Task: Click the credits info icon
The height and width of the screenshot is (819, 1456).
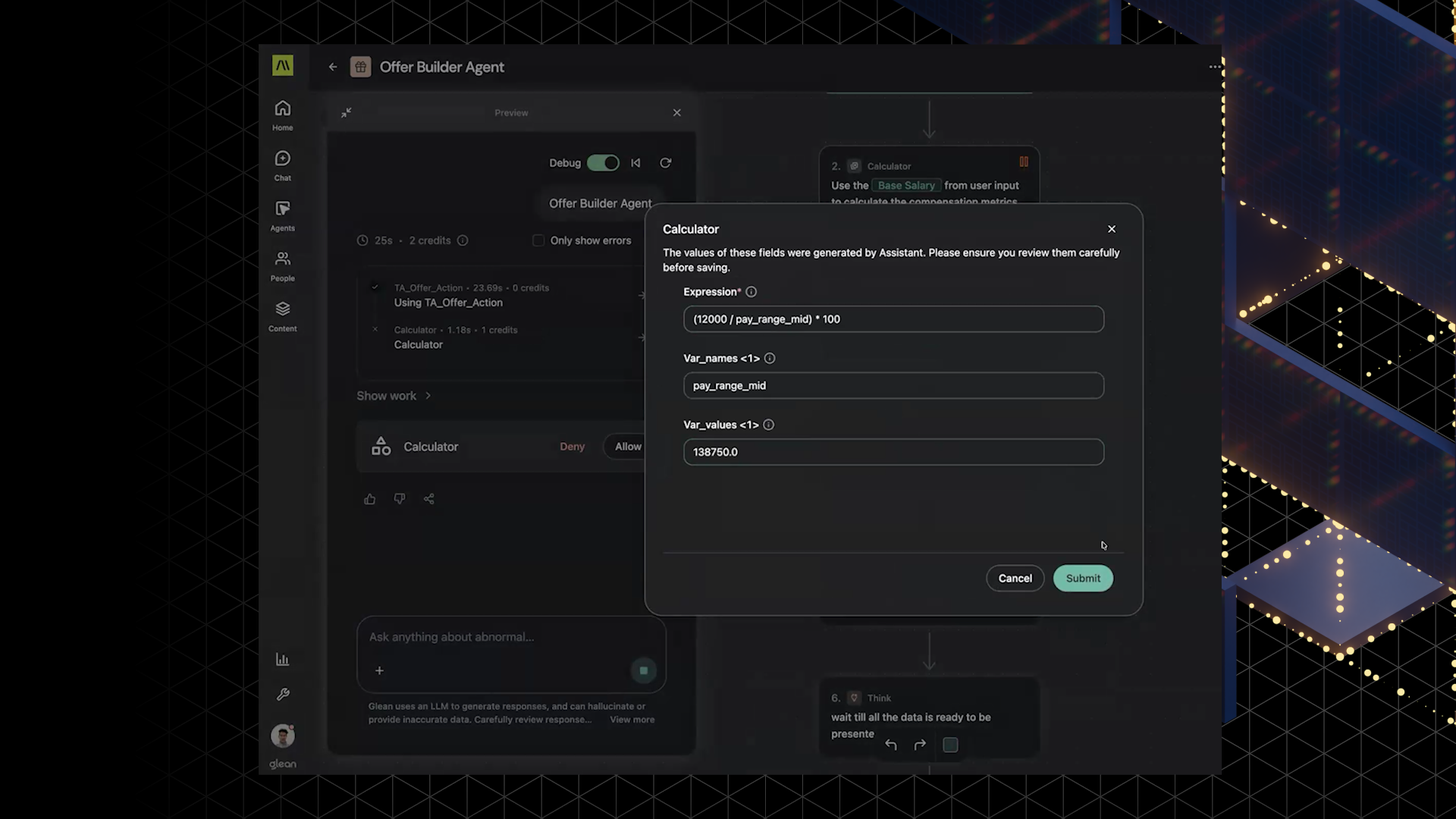Action: [x=463, y=240]
